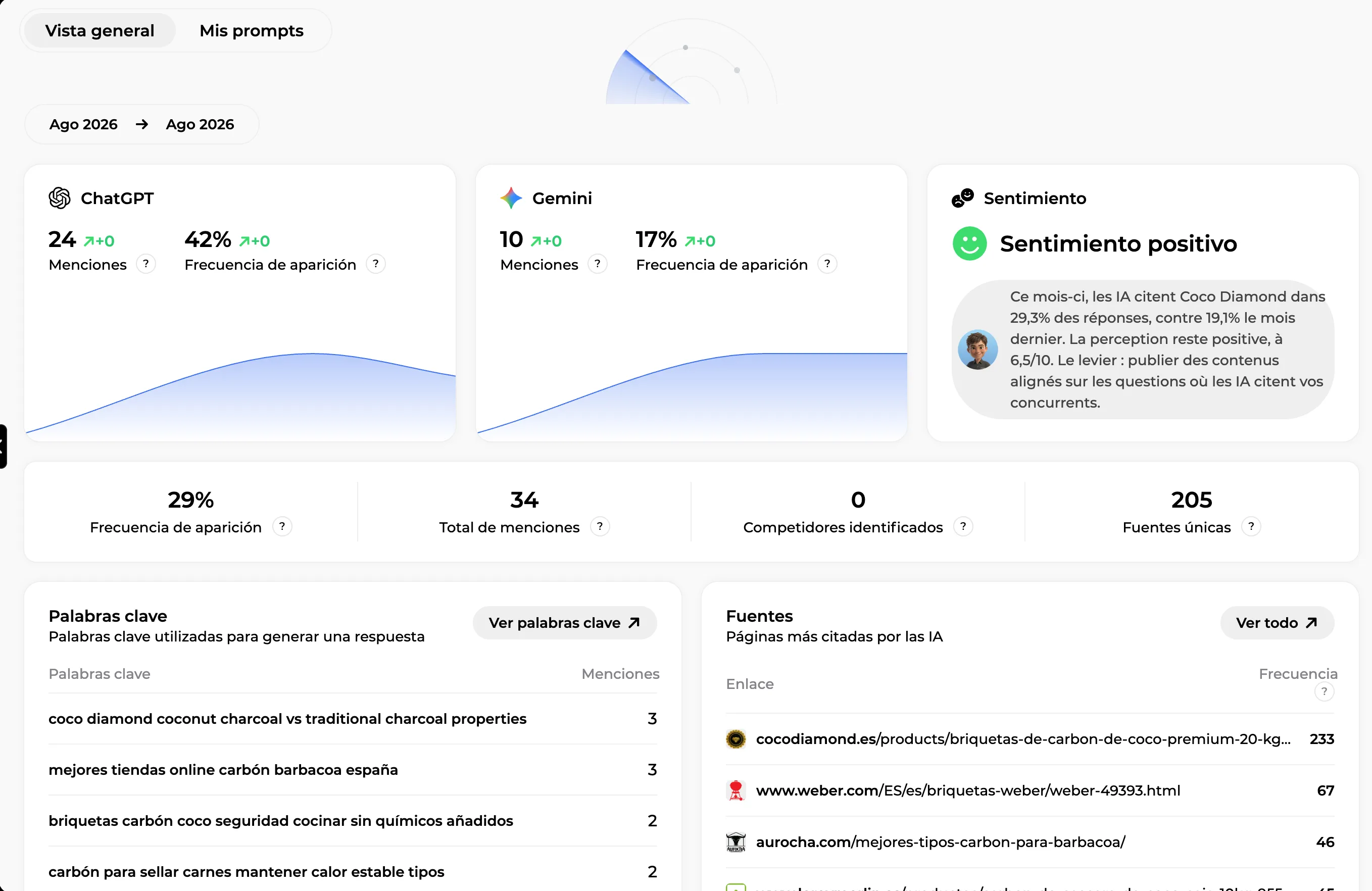Click the Enlace column header

750,684
